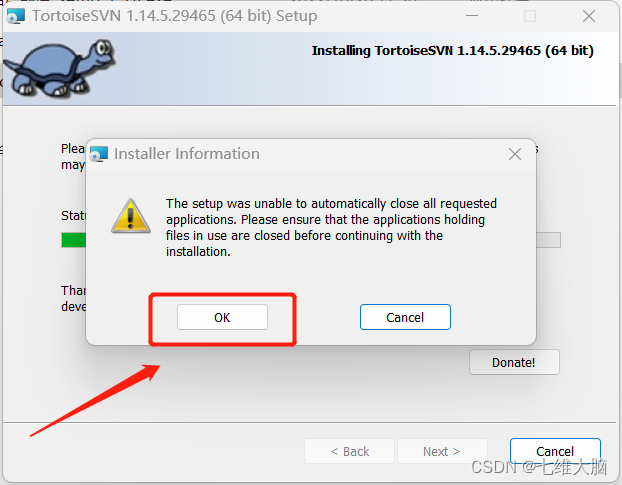Close the Installer Information dialog with X
Screen dimensions: 622x485
click(x=515, y=154)
